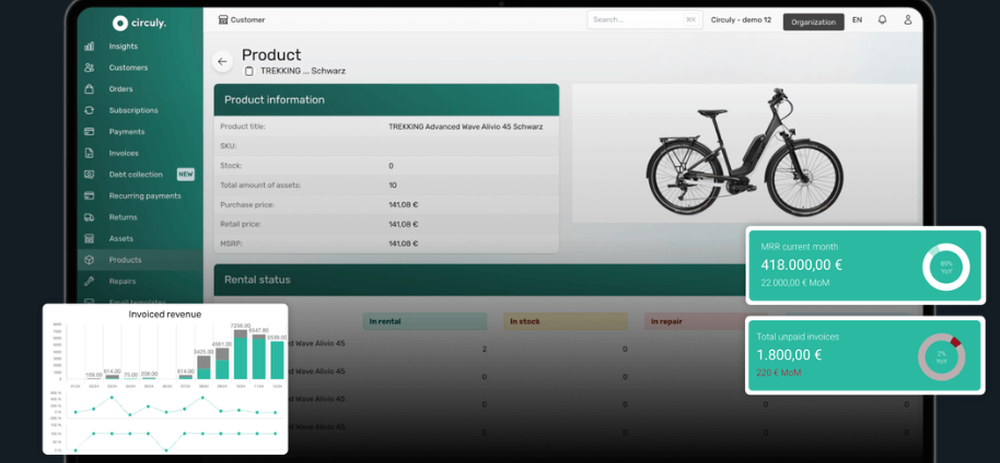The width and height of the screenshot is (1000, 463).
Task: Open Repairs in the sidebar
Action: coord(122,281)
